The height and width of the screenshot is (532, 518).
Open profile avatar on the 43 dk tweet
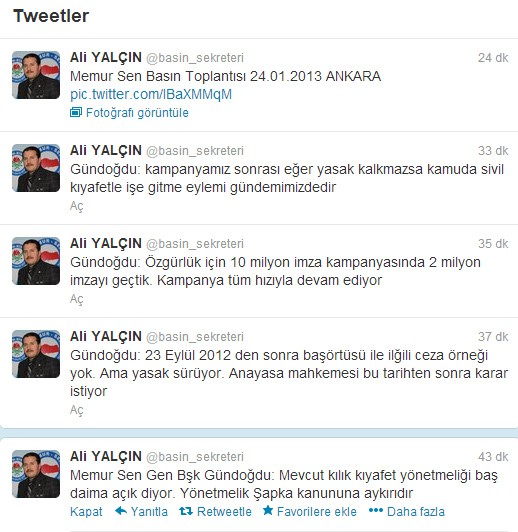[x=36, y=474]
